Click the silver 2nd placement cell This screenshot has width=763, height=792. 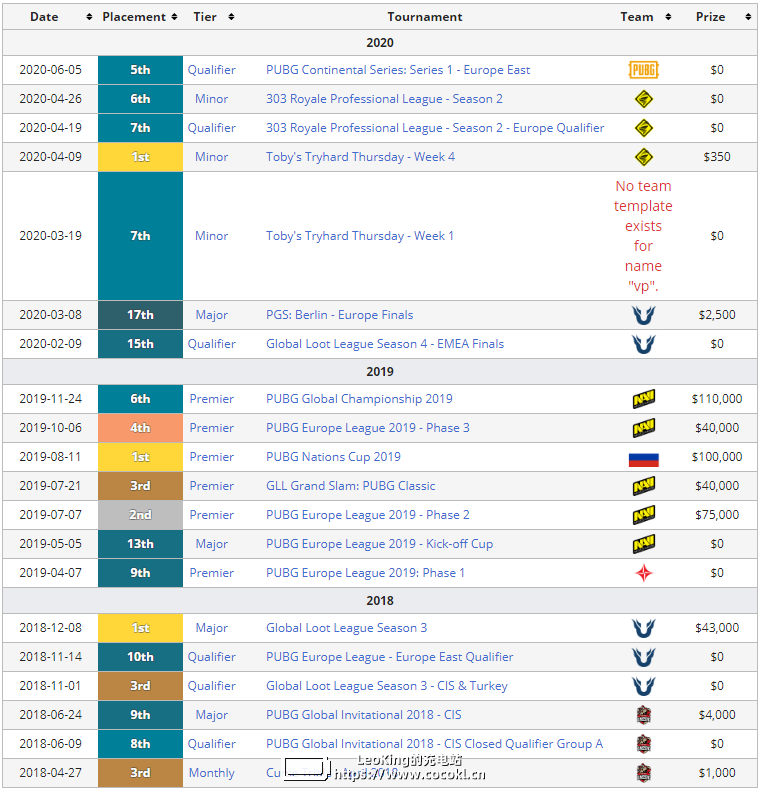pyautogui.click(x=140, y=515)
